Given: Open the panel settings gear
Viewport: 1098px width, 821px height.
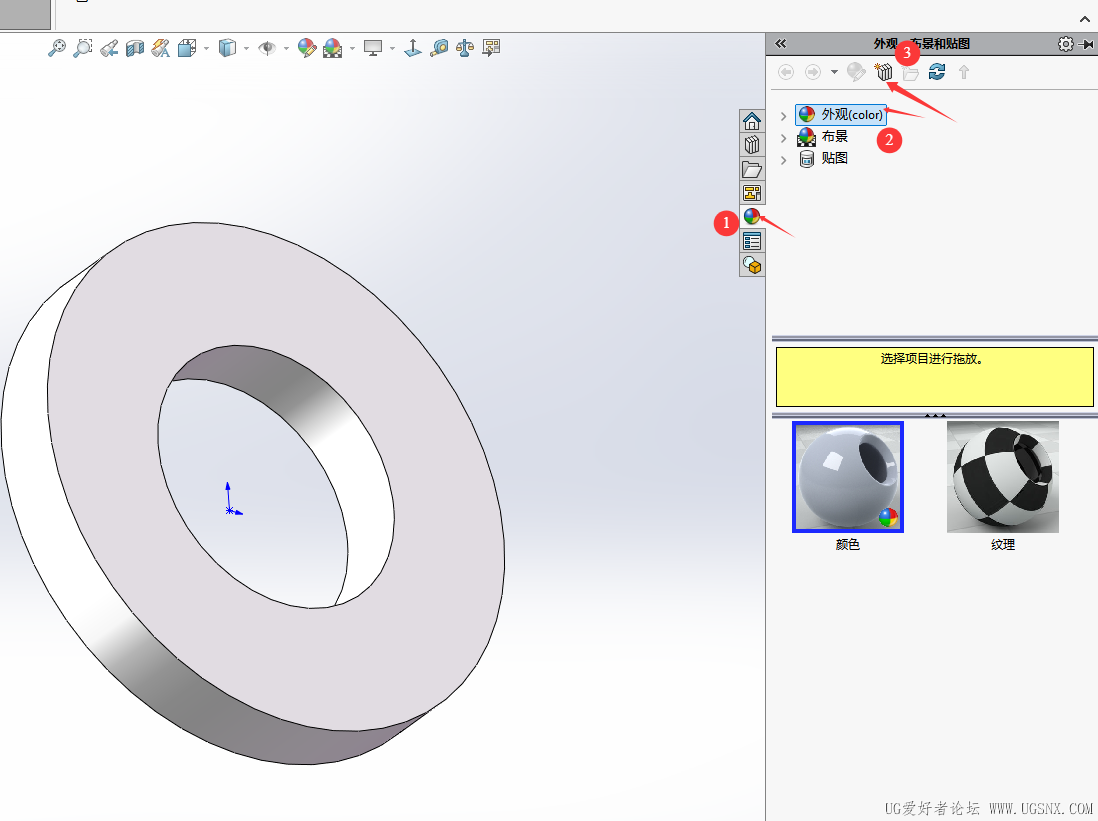Looking at the screenshot, I should [x=1065, y=44].
